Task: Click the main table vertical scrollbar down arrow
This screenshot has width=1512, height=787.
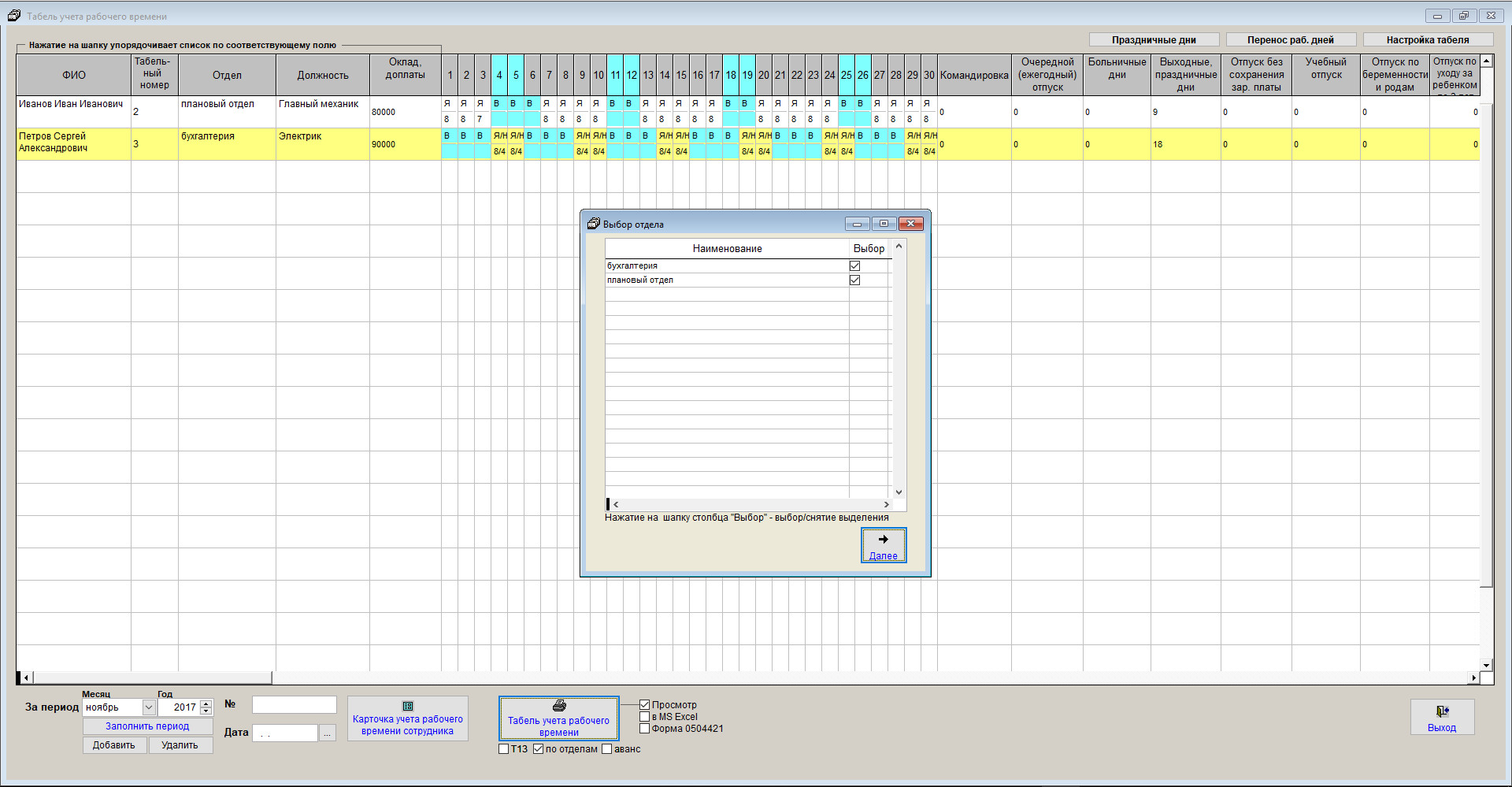Action: pyautogui.click(x=1487, y=666)
